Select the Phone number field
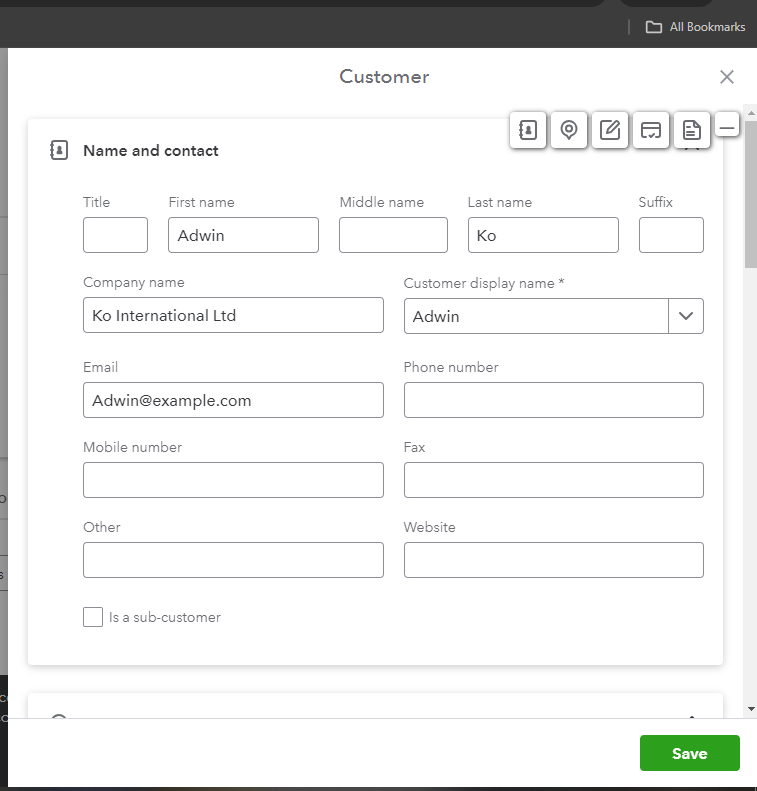This screenshot has width=757, height=791. click(553, 400)
